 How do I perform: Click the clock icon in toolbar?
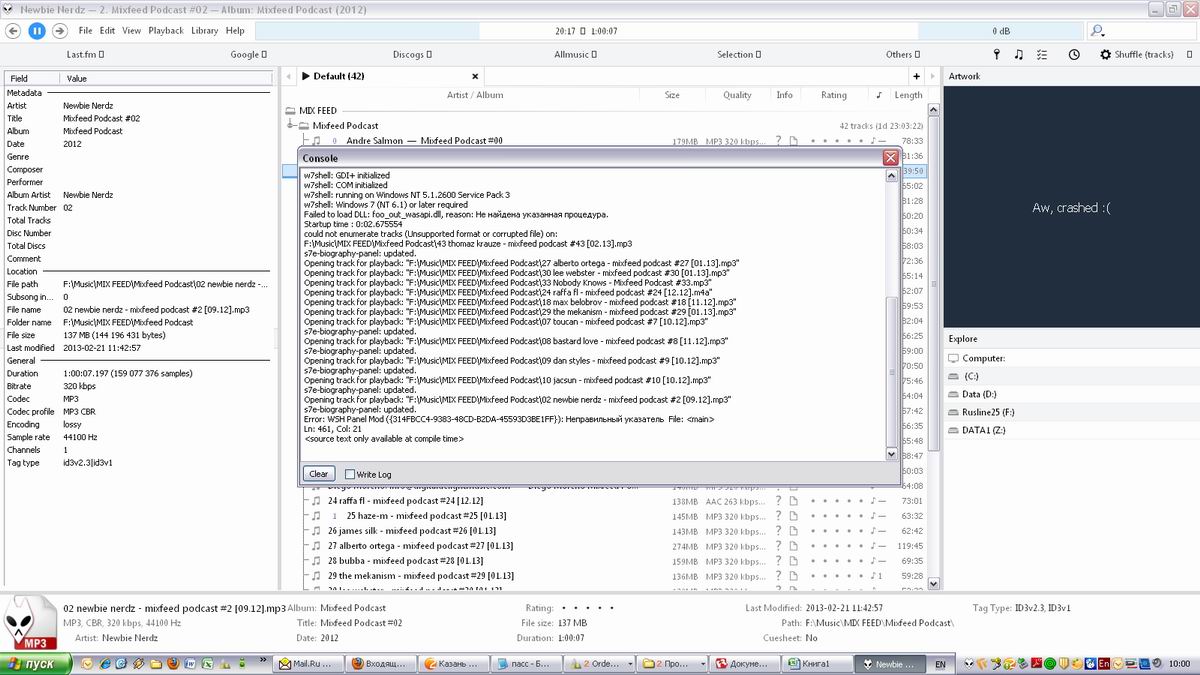pos(1074,55)
